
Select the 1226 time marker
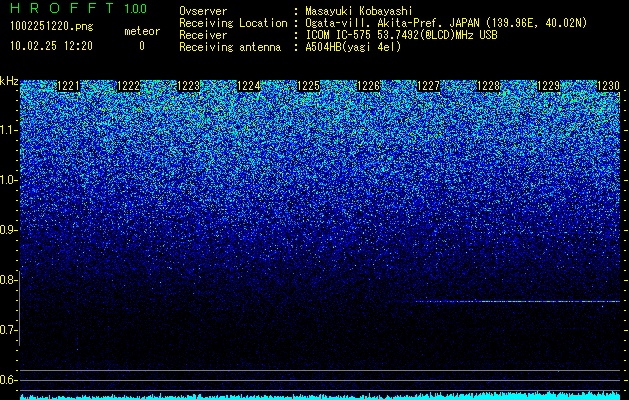pyautogui.click(x=369, y=86)
